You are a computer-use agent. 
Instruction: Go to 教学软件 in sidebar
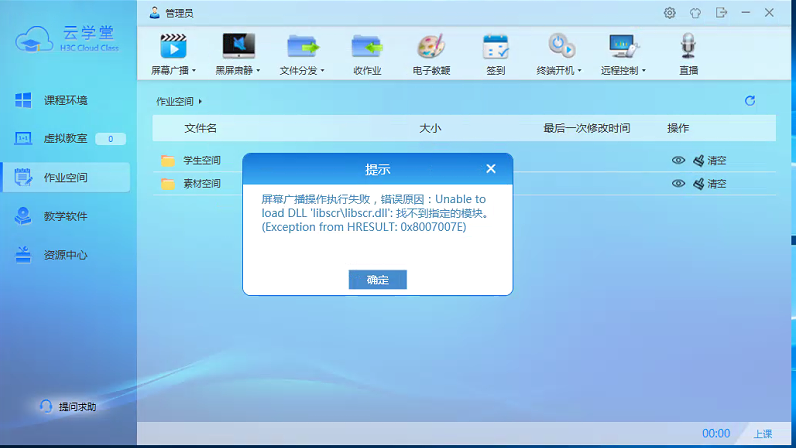(66, 216)
